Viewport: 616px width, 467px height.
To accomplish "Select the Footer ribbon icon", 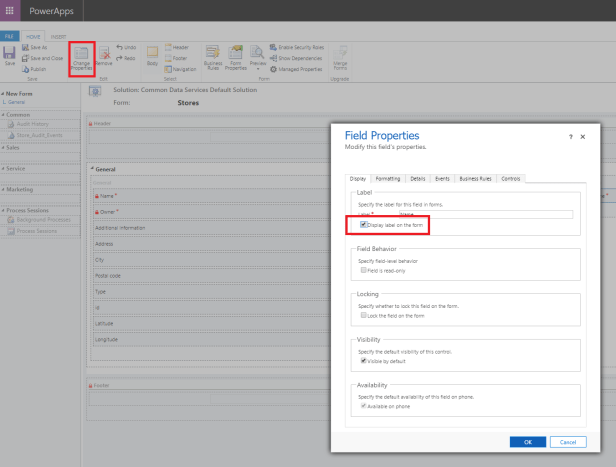I will click(168, 59).
